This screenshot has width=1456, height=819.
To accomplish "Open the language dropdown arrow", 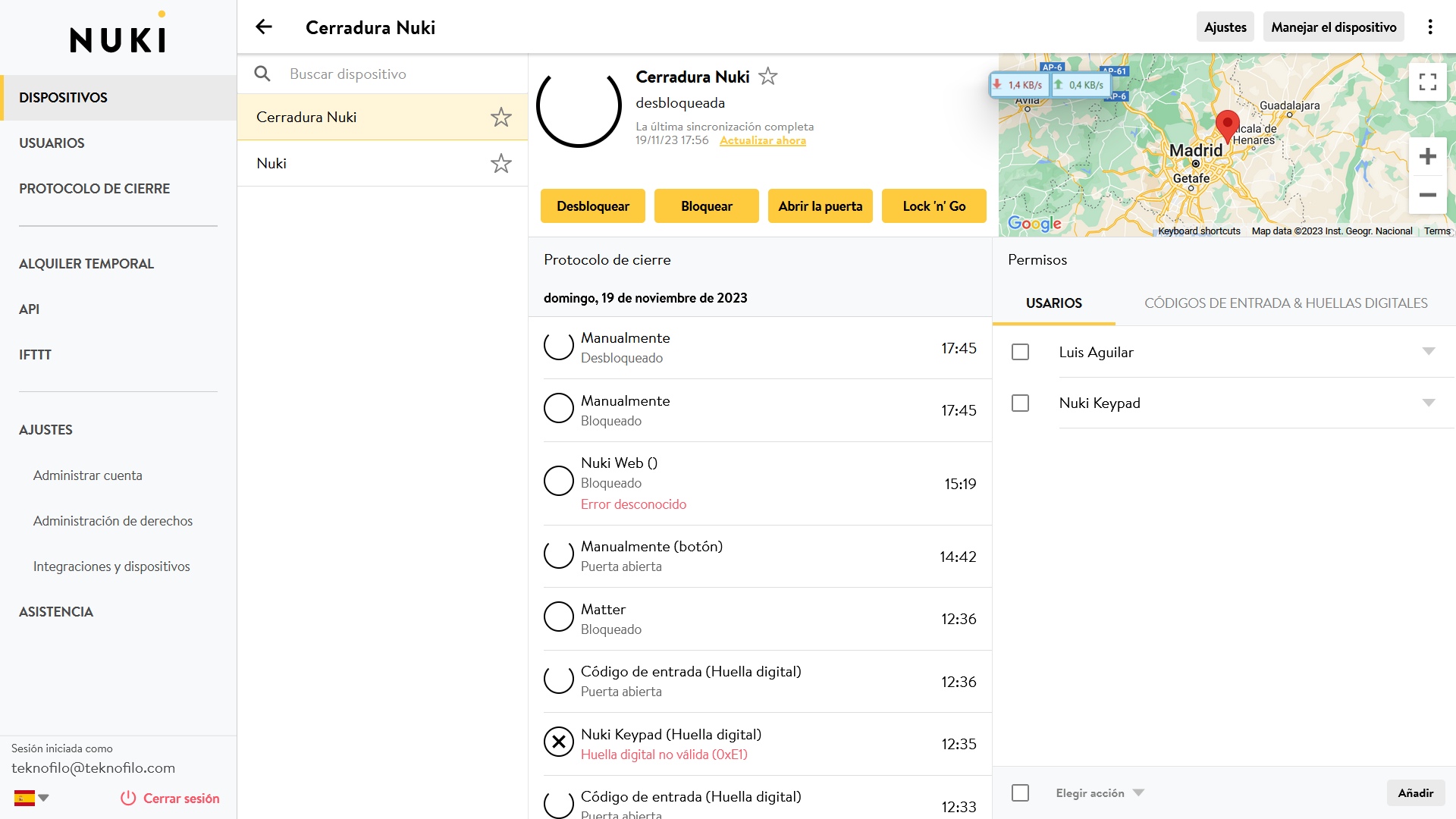I will [44, 798].
